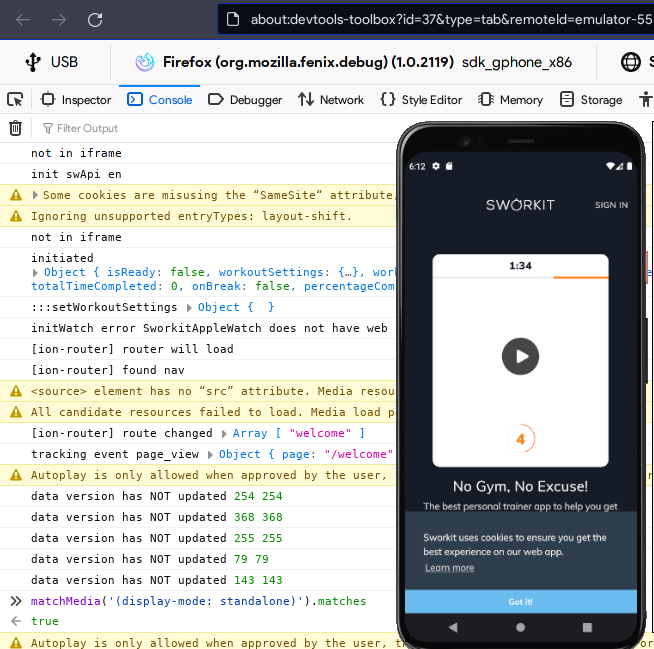Click the SD card icon in phone status bar
This screenshot has width=654, height=649.
click(x=449, y=166)
